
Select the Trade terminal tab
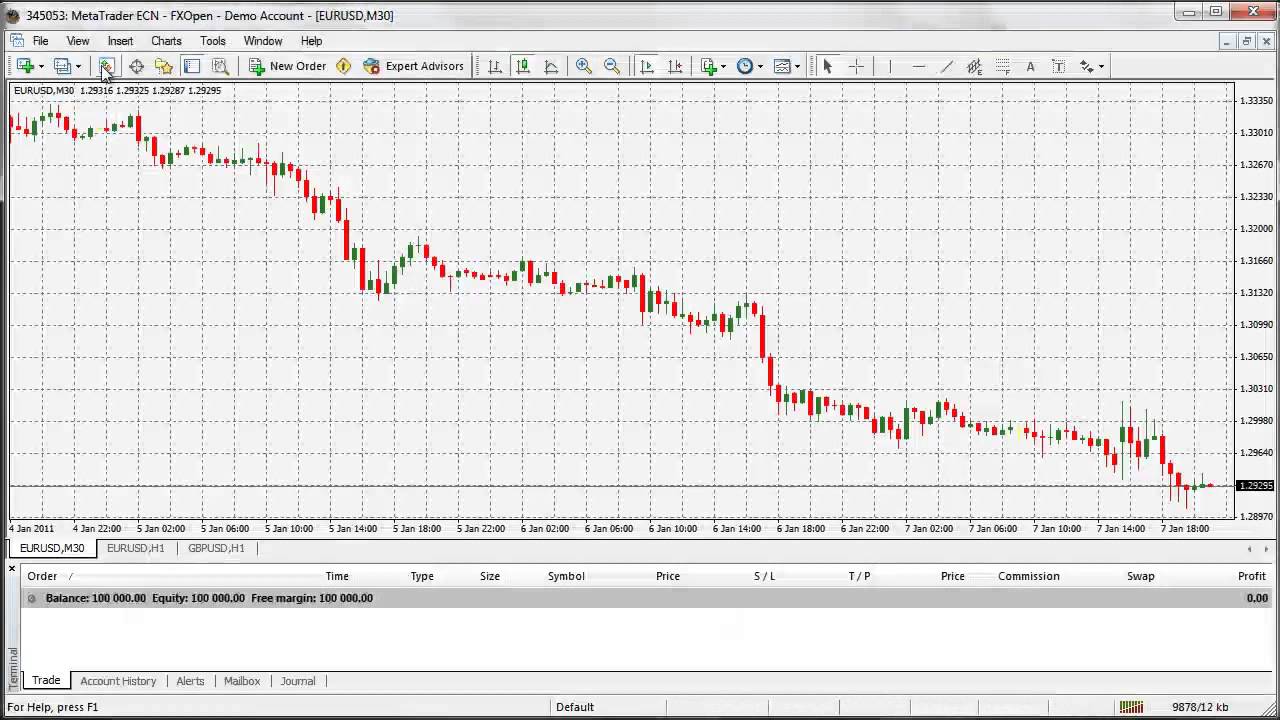click(46, 680)
